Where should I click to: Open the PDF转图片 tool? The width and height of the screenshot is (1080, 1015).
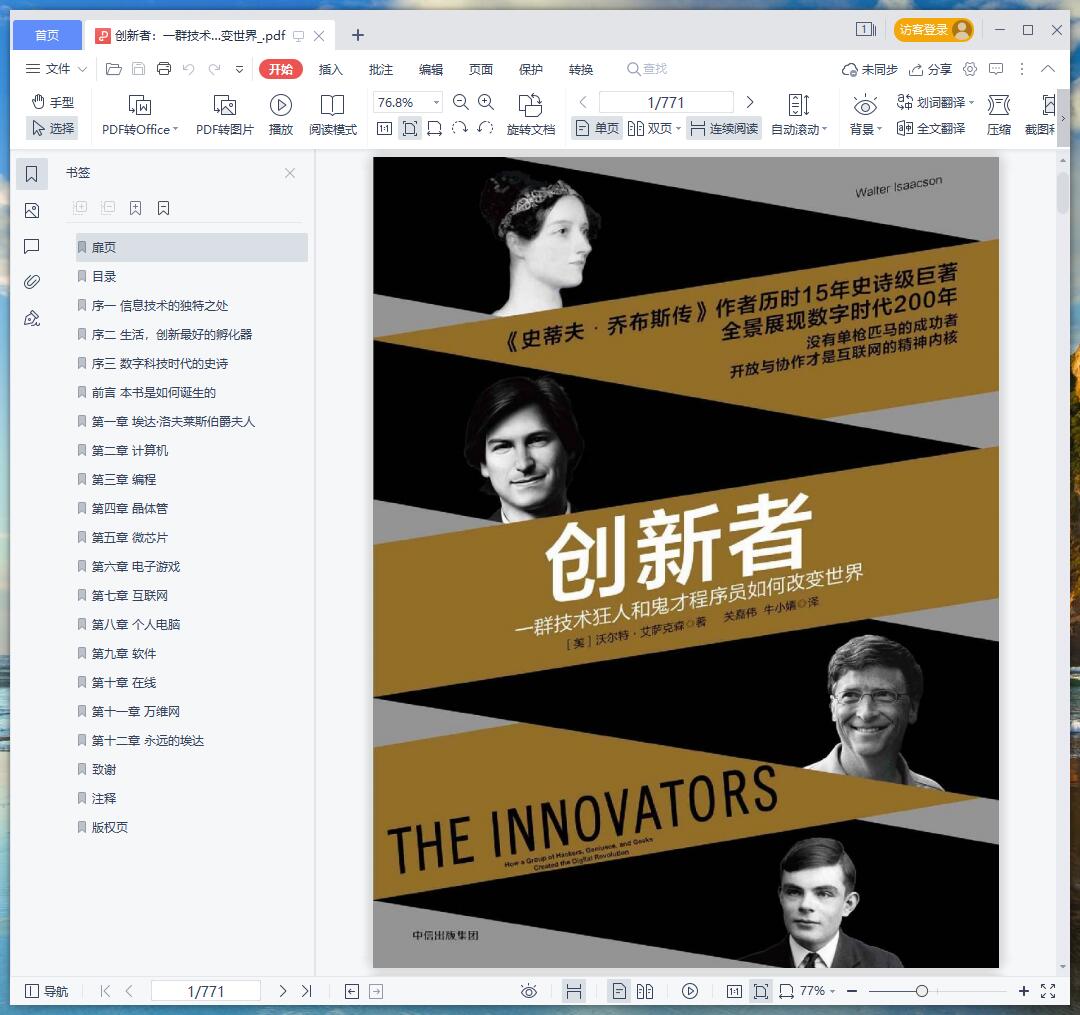(x=225, y=115)
